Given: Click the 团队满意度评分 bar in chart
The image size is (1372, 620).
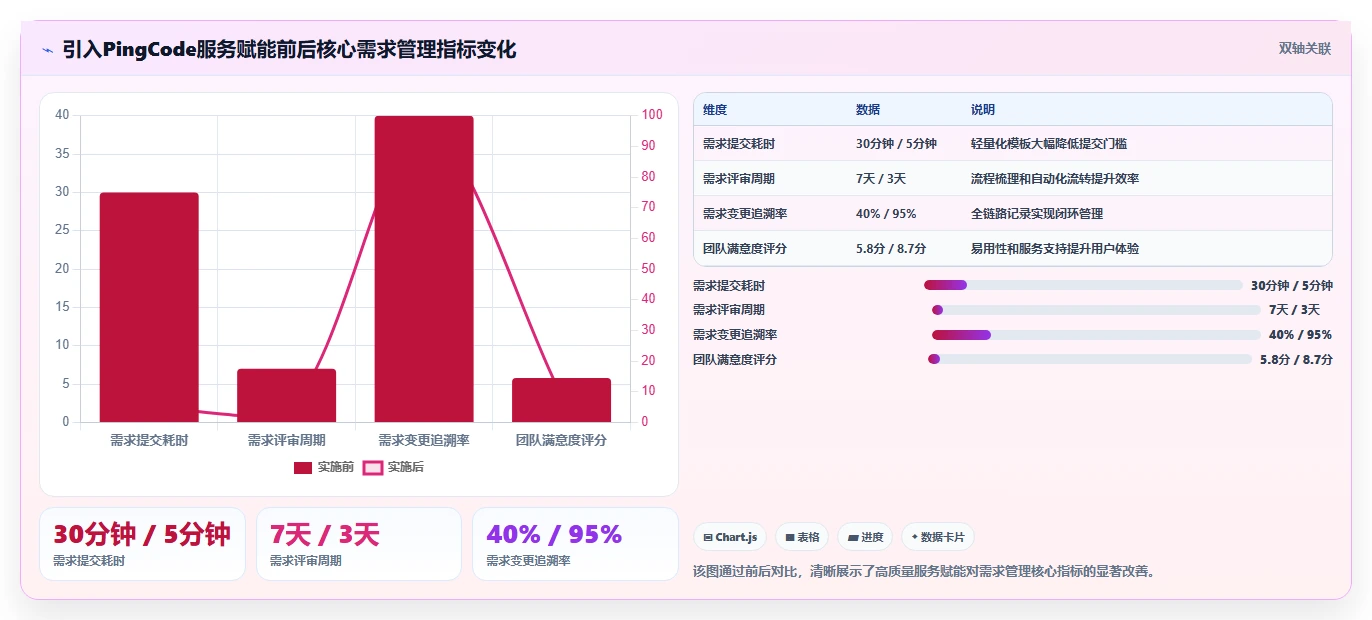Looking at the screenshot, I should (561, 400).
